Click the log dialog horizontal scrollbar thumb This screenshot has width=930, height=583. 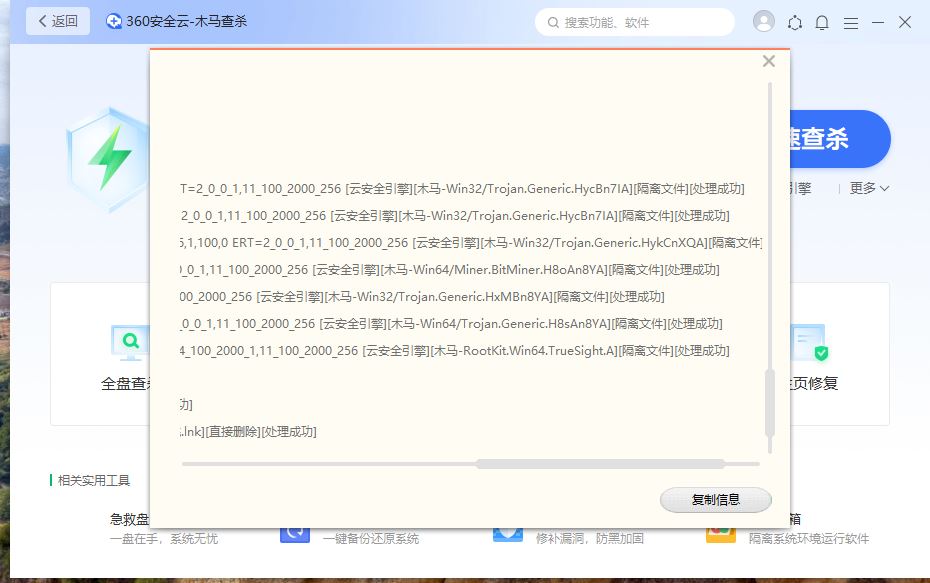point(600,464)
